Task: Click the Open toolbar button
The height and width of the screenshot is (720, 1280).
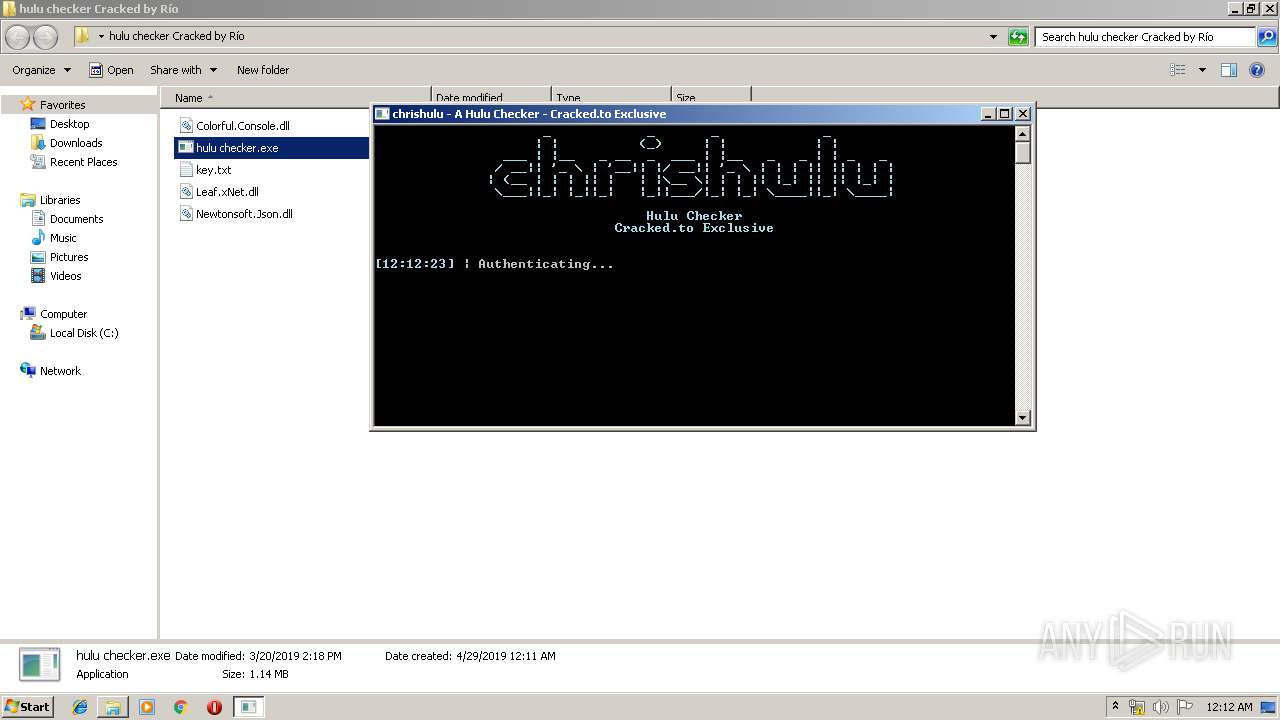Action: tap(111, 70)
